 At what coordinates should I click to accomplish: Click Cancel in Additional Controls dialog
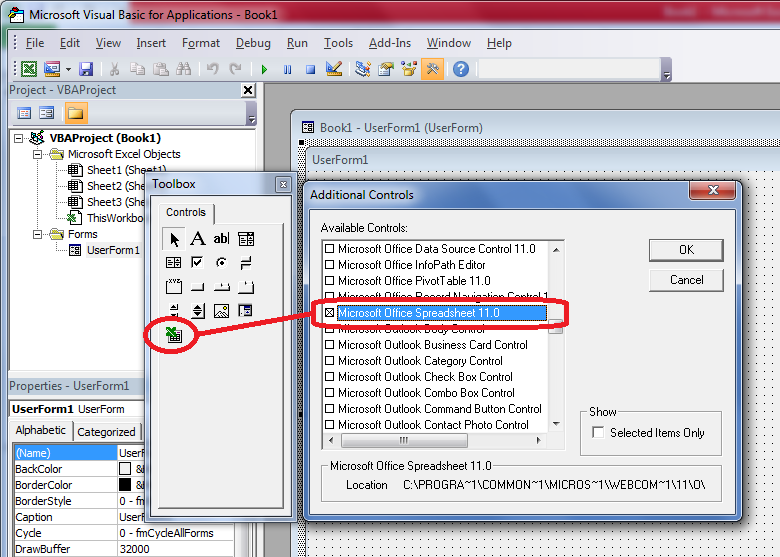(x=686, y=280)
